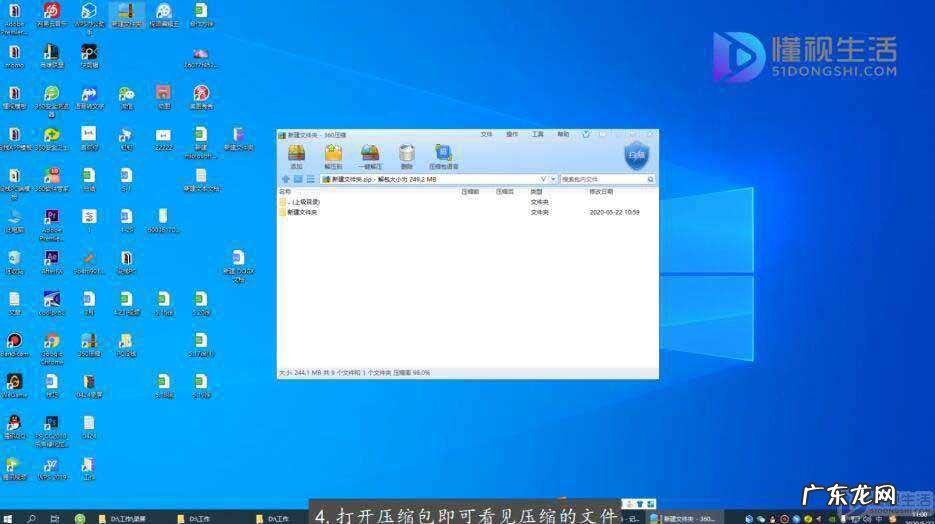
Task: Click the Windows Start button
Action: 8,518
